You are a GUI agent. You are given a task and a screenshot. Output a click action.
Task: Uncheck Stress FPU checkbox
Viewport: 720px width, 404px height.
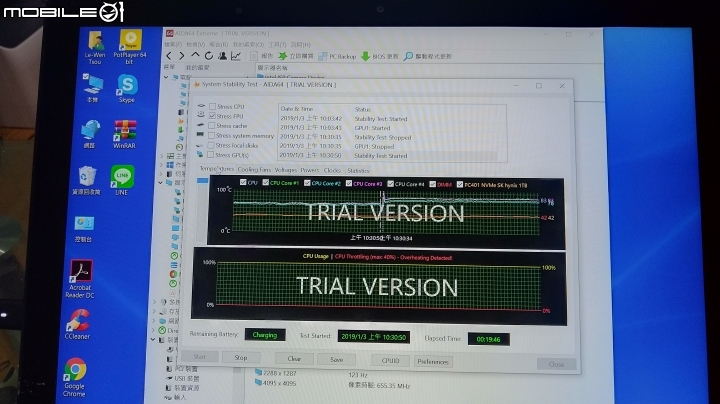212,116
